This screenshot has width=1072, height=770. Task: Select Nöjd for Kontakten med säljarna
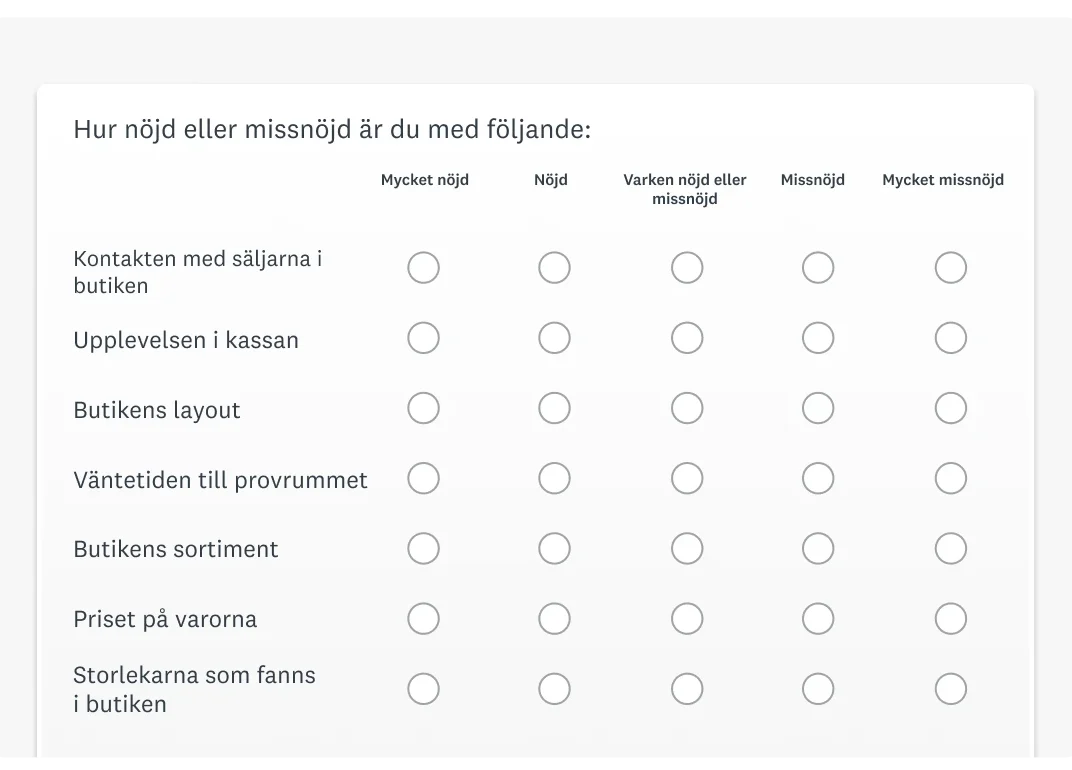[554, 267]
